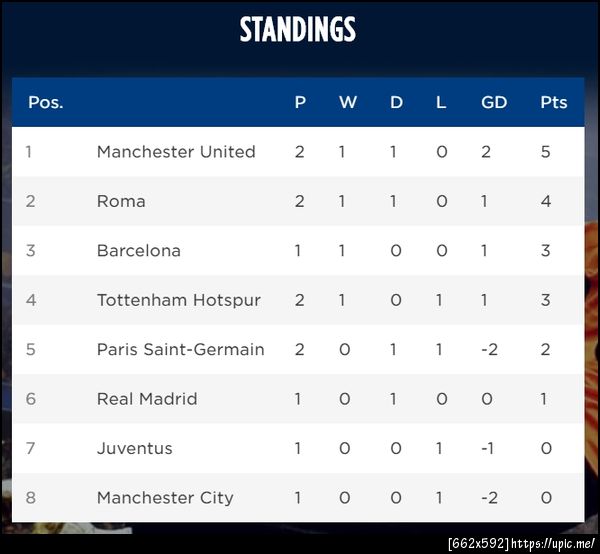Viewport: 600px width, 554px height.
Task: Click Paris Saint-Germain's goal difference -2
Action: tap(488, 349)
